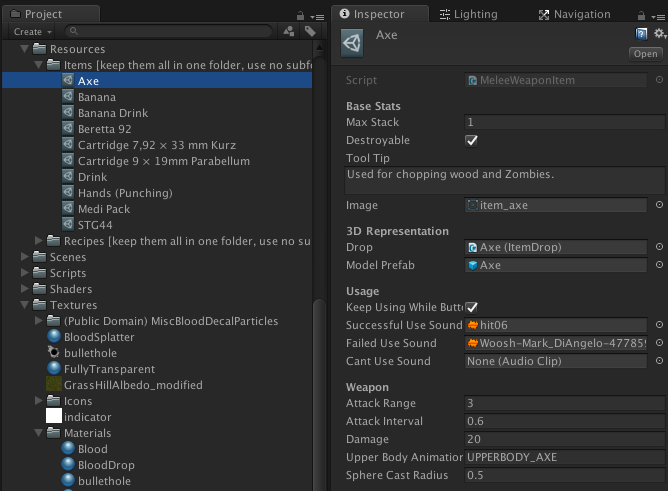Uncheck Keep Using While Button checkbox
The width and height of the screenshot is (668, 491).
(472, 307)
